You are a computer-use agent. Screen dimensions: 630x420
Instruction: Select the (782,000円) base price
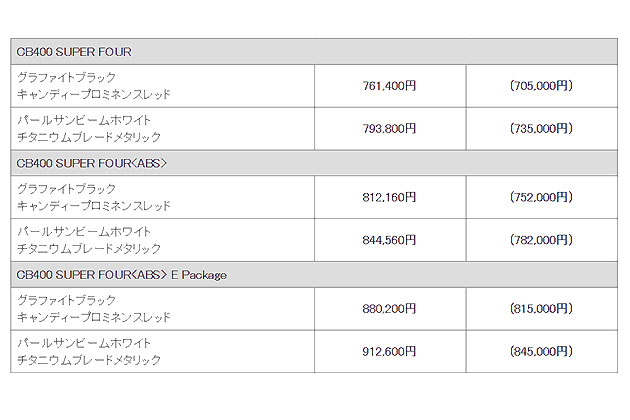tap(541, 239)
